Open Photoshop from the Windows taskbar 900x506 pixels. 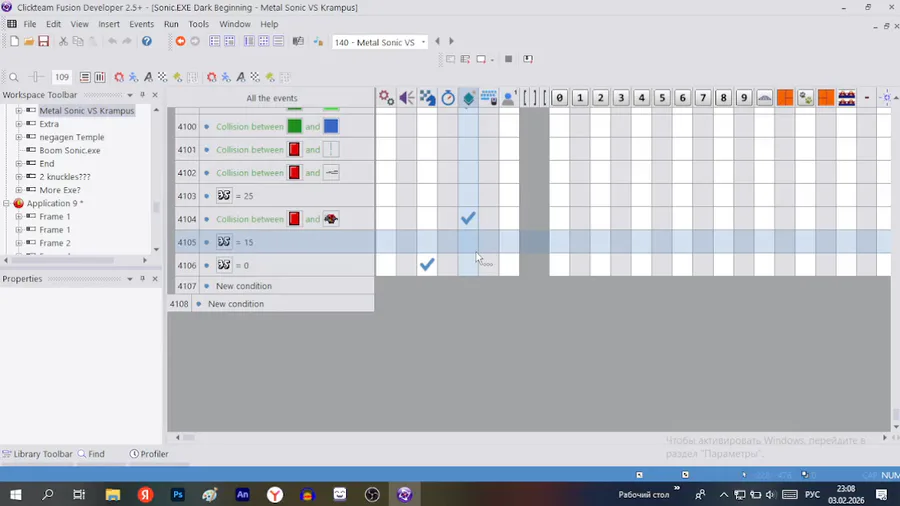(x=178, y=494)
